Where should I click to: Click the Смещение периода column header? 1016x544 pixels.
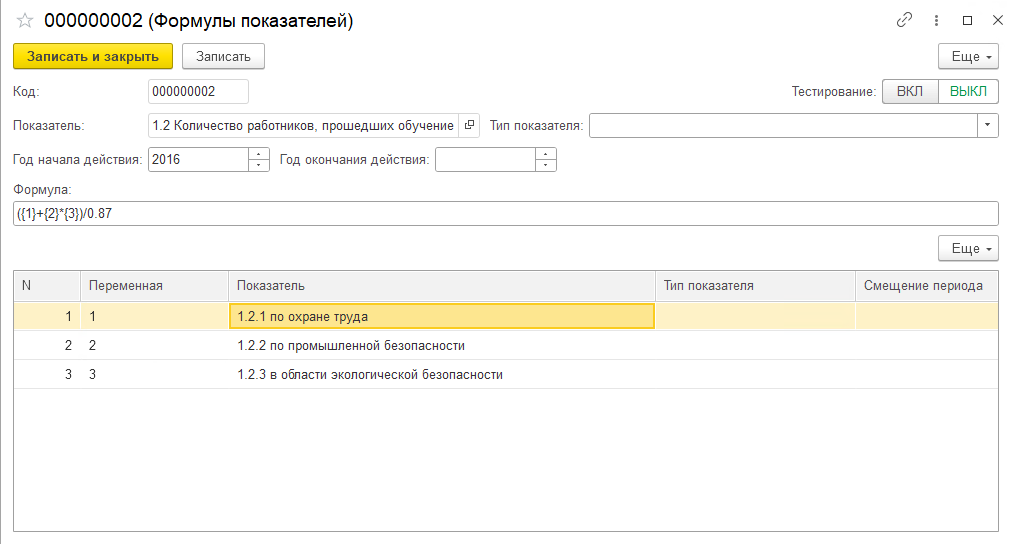pyautogui.click(x=923, y=286)
